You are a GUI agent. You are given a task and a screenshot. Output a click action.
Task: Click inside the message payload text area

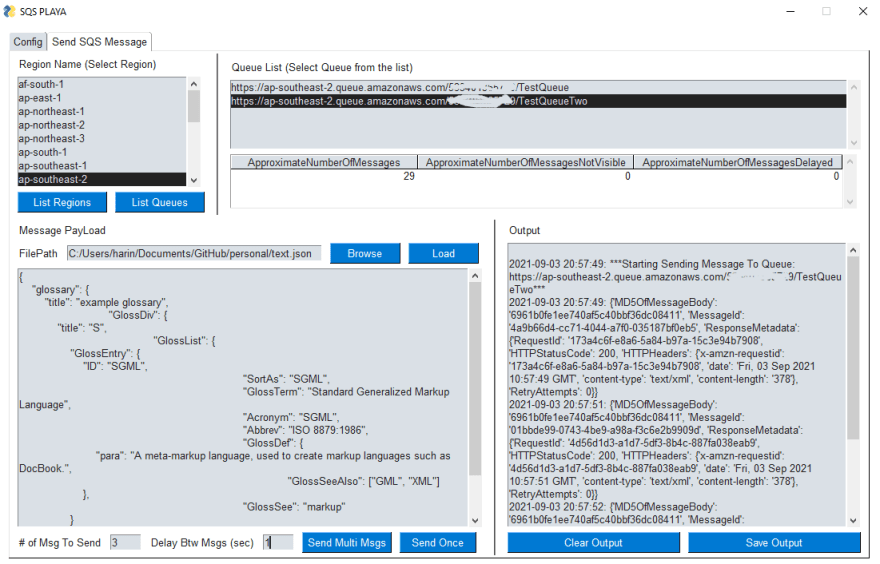(242, 397)
